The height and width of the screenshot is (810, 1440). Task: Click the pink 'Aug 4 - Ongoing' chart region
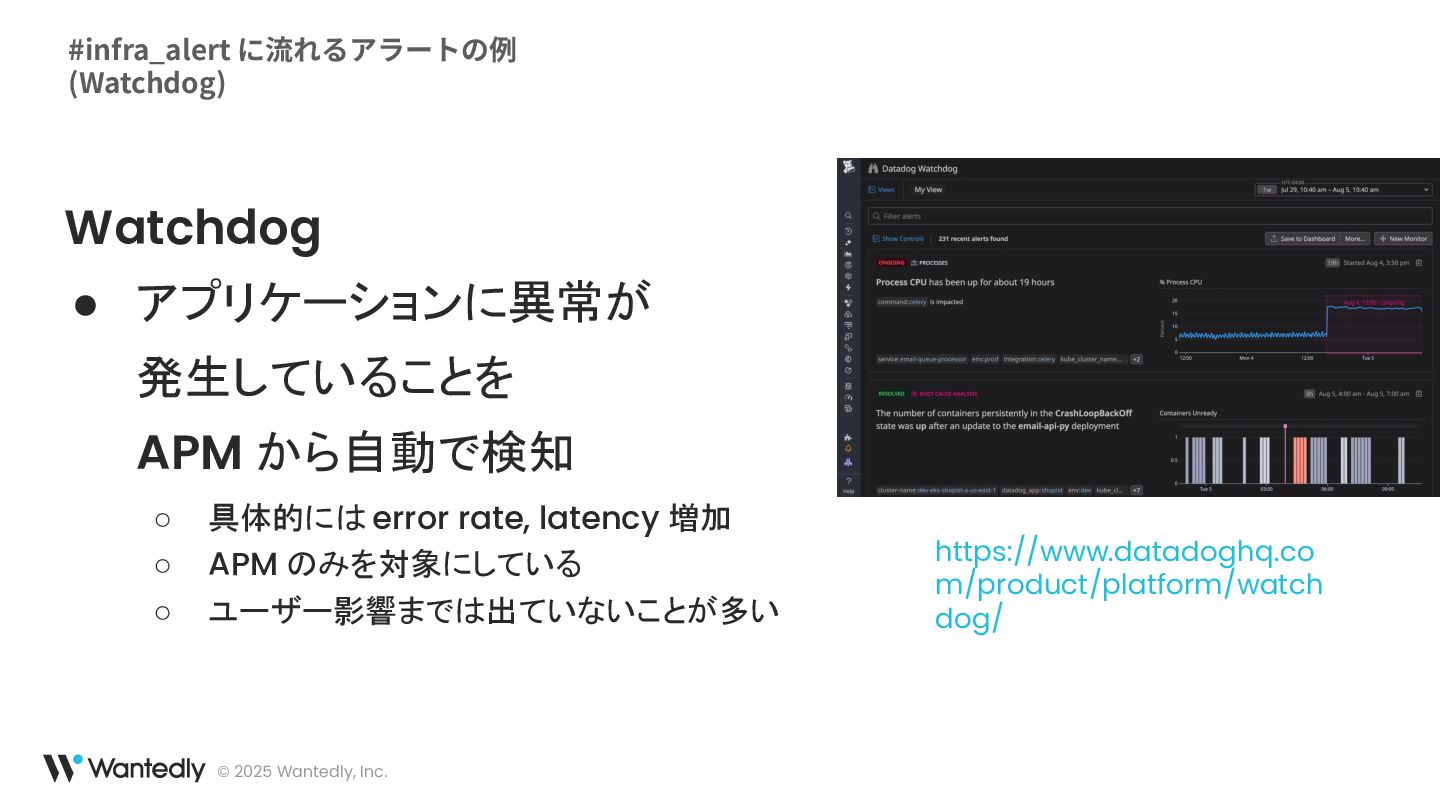click(1374, 324)
